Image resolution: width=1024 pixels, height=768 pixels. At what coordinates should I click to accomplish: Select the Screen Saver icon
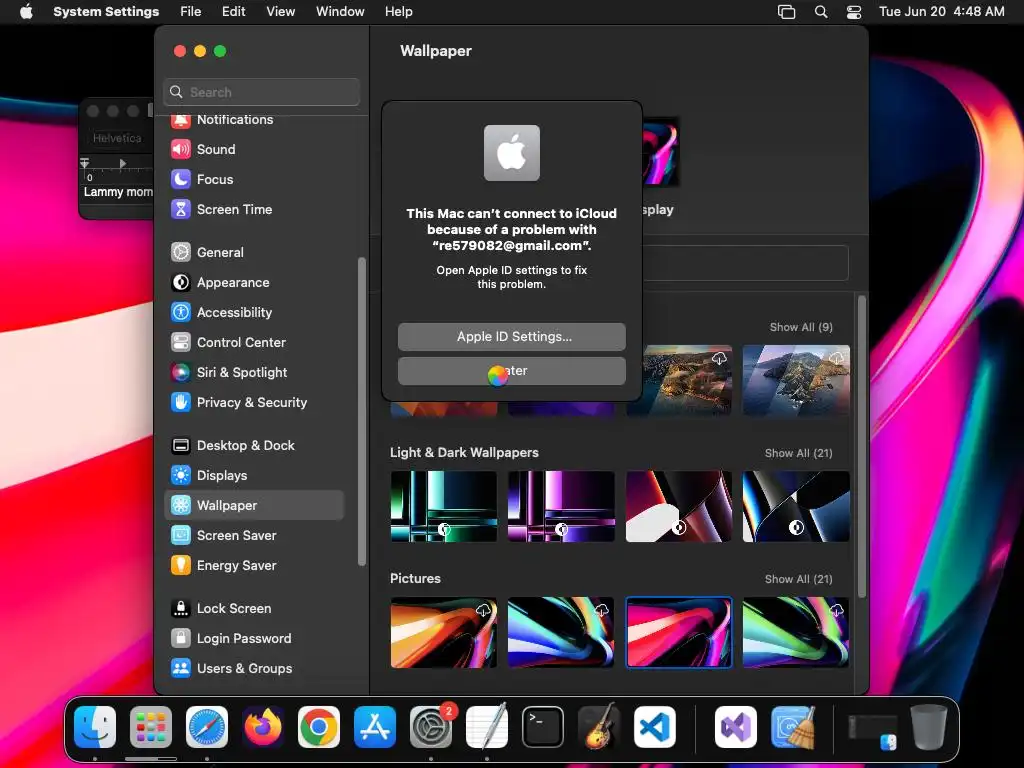181,536
